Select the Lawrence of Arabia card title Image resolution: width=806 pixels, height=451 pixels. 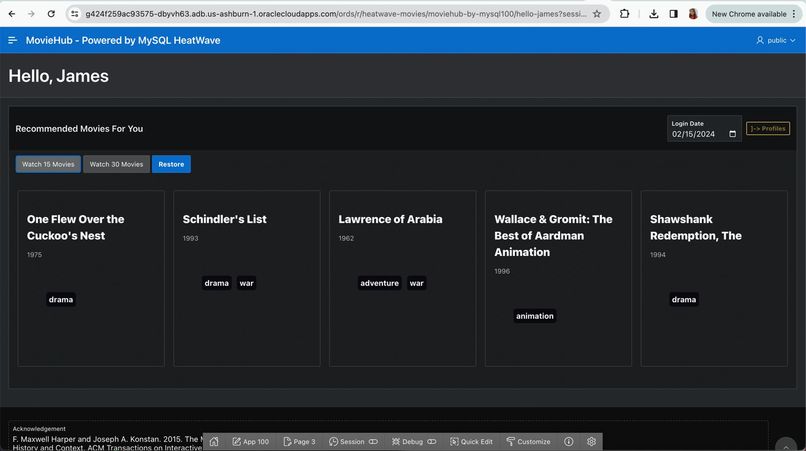(390, 219)
